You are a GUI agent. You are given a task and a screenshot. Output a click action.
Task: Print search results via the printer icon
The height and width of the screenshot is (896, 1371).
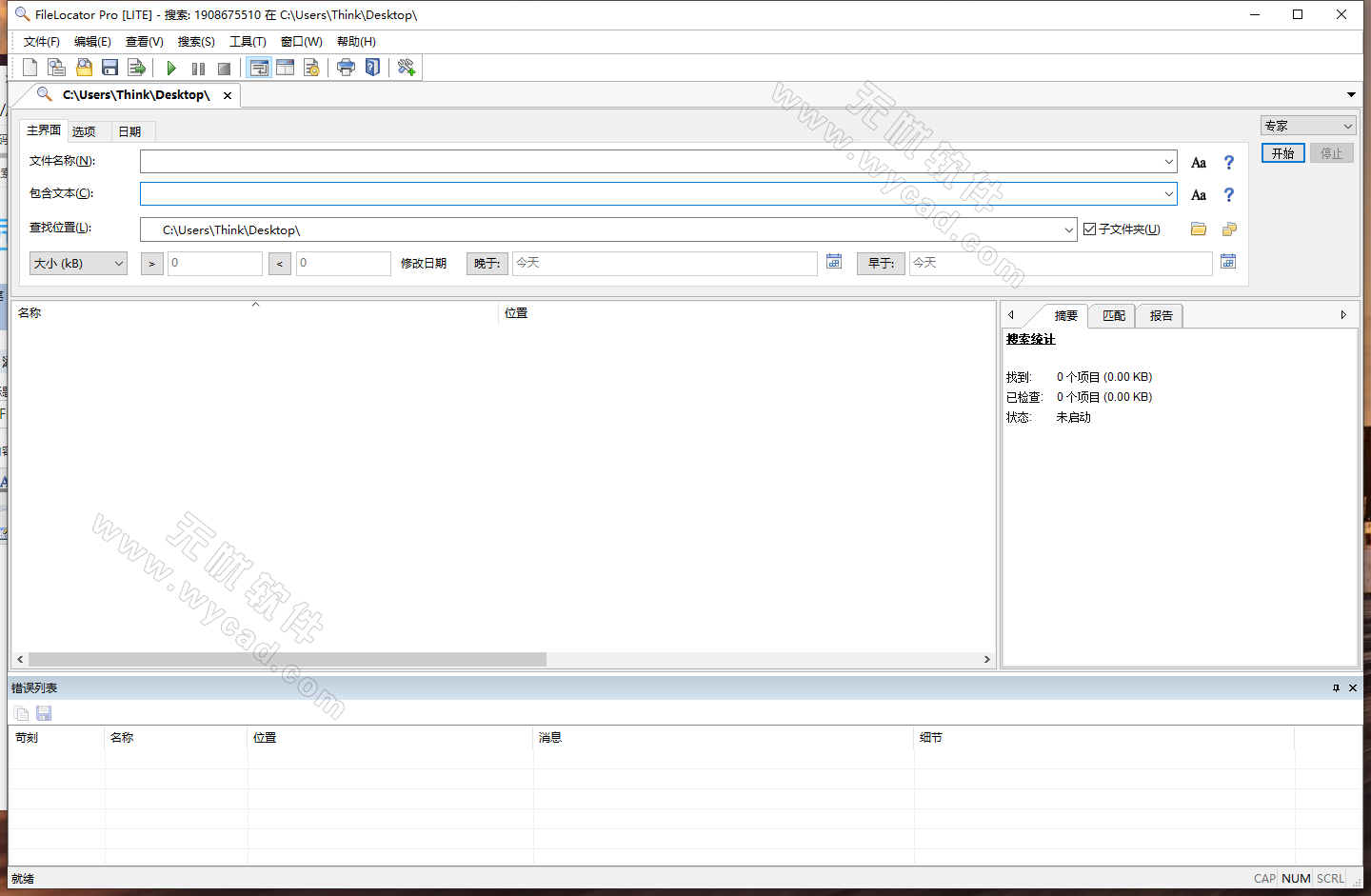click(346, 67)
